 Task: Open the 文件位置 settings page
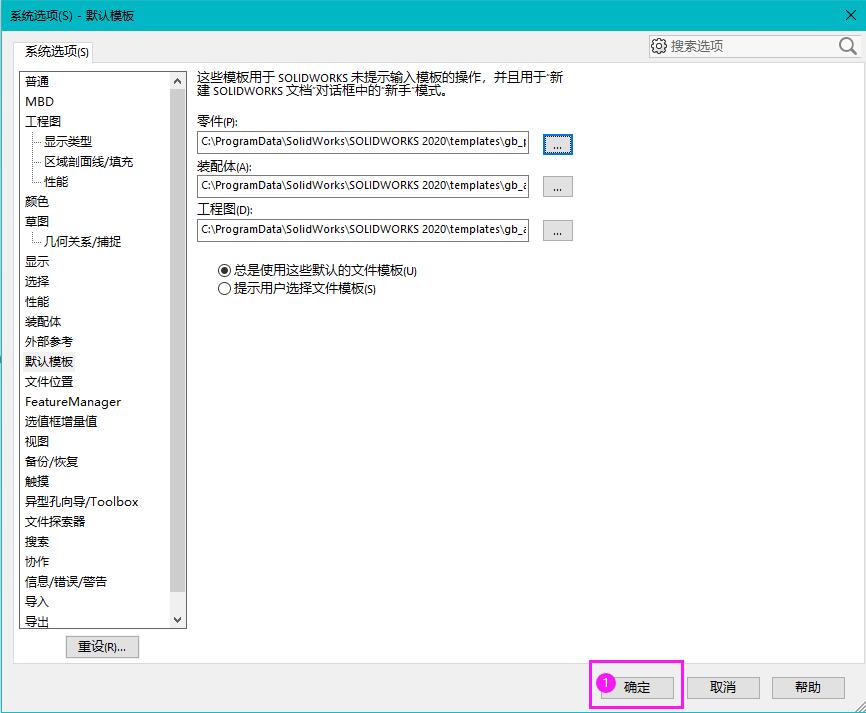48,381
